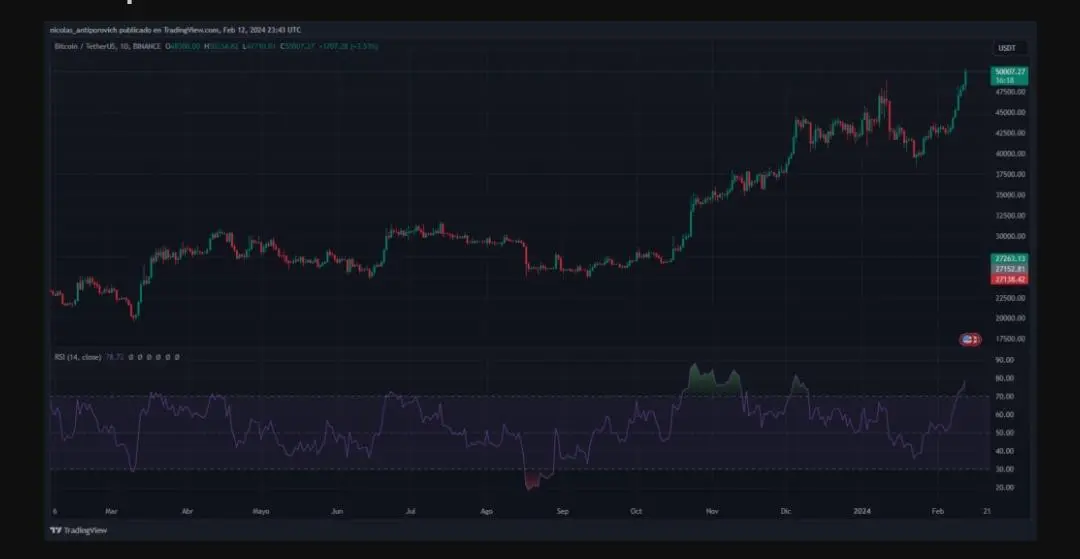Click the gray 27152.81 price tag

click(1009, 268)
